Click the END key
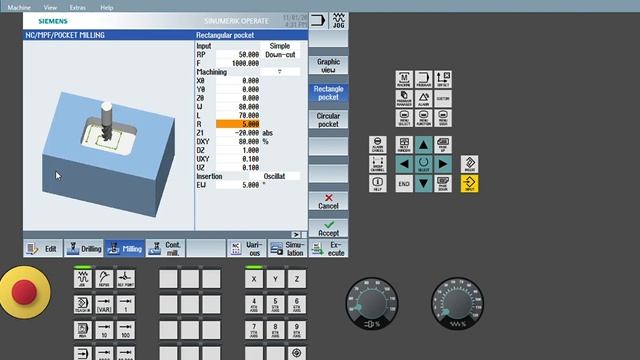The image size is (640, 360). point(404,183)
